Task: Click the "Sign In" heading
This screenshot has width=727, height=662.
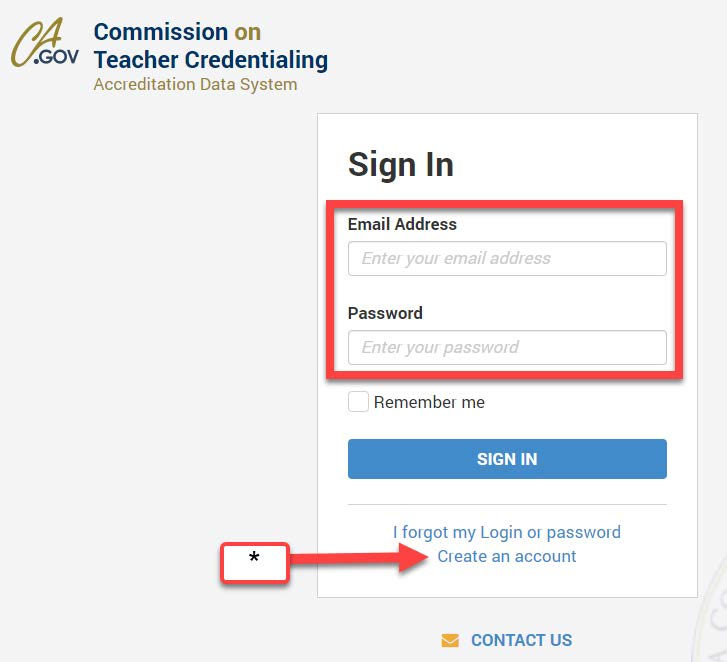Action: click(401, 165)
